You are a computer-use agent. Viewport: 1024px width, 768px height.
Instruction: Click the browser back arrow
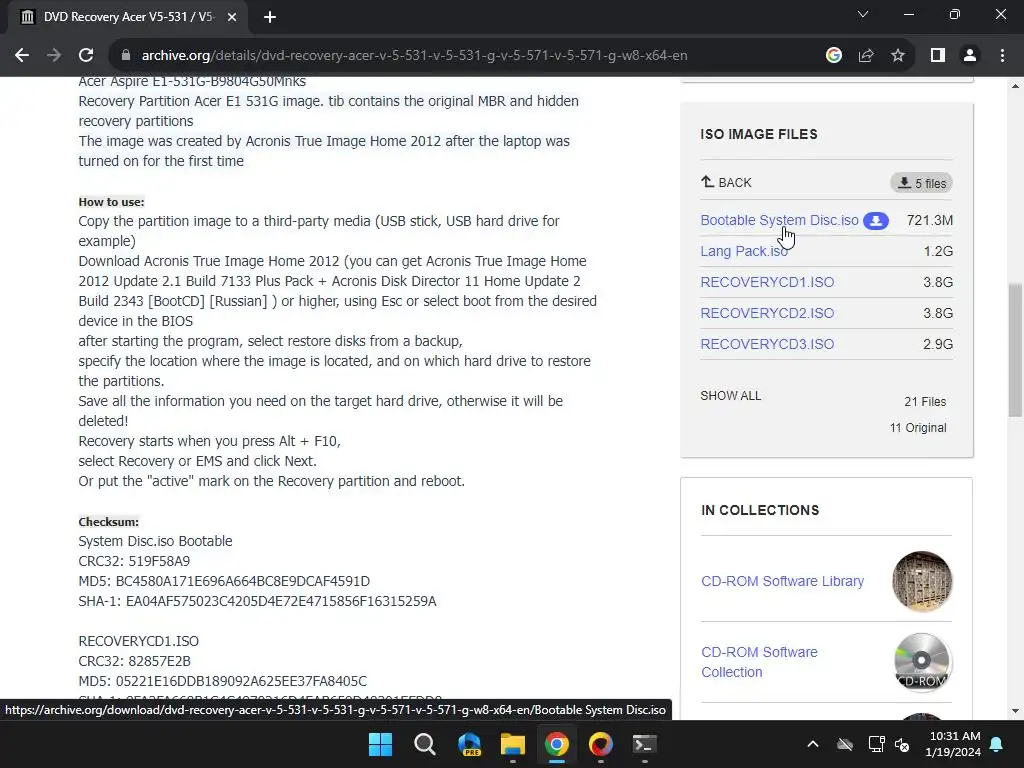pos(22,56)
